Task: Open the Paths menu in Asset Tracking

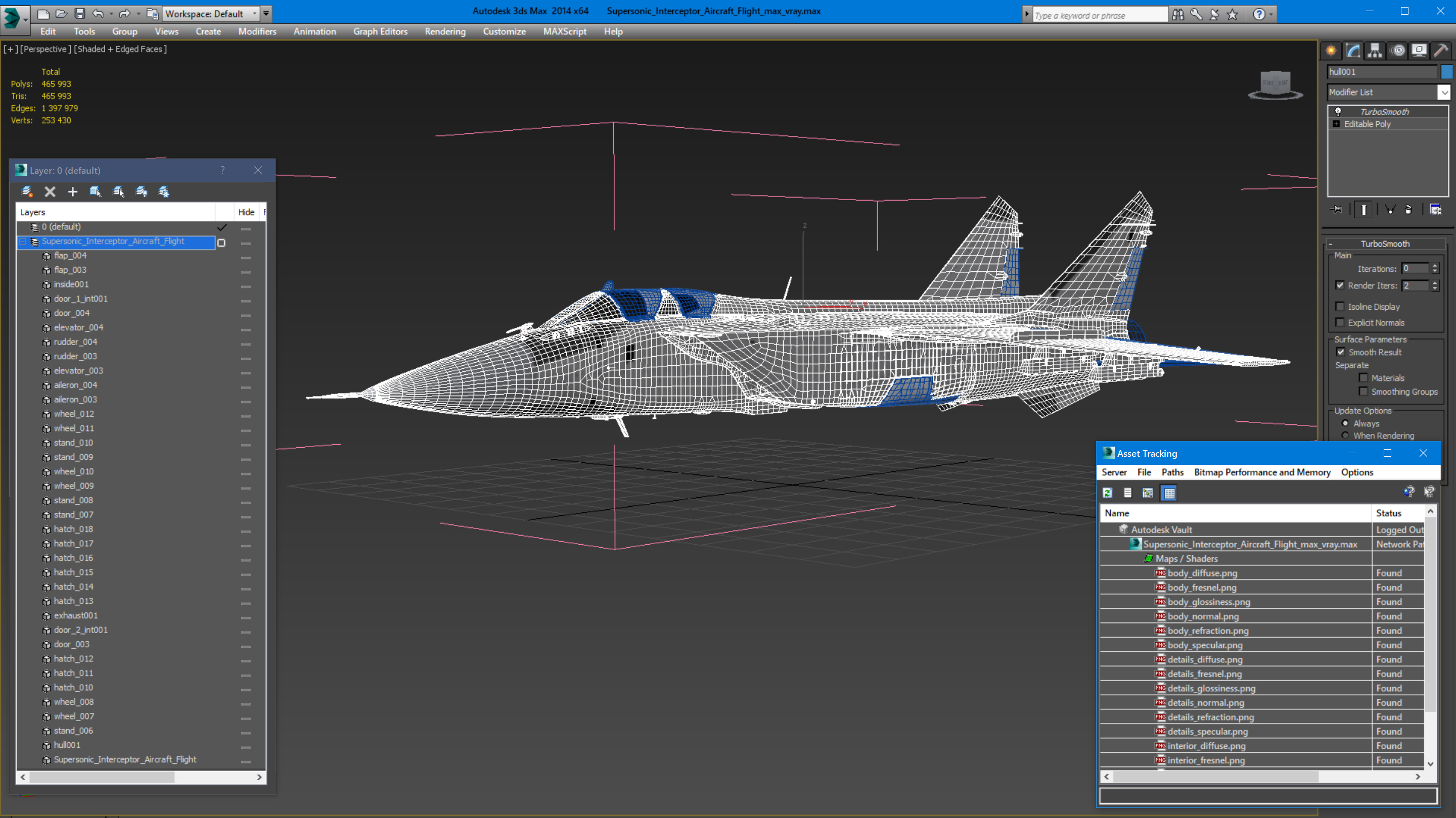Action: 1172,472
